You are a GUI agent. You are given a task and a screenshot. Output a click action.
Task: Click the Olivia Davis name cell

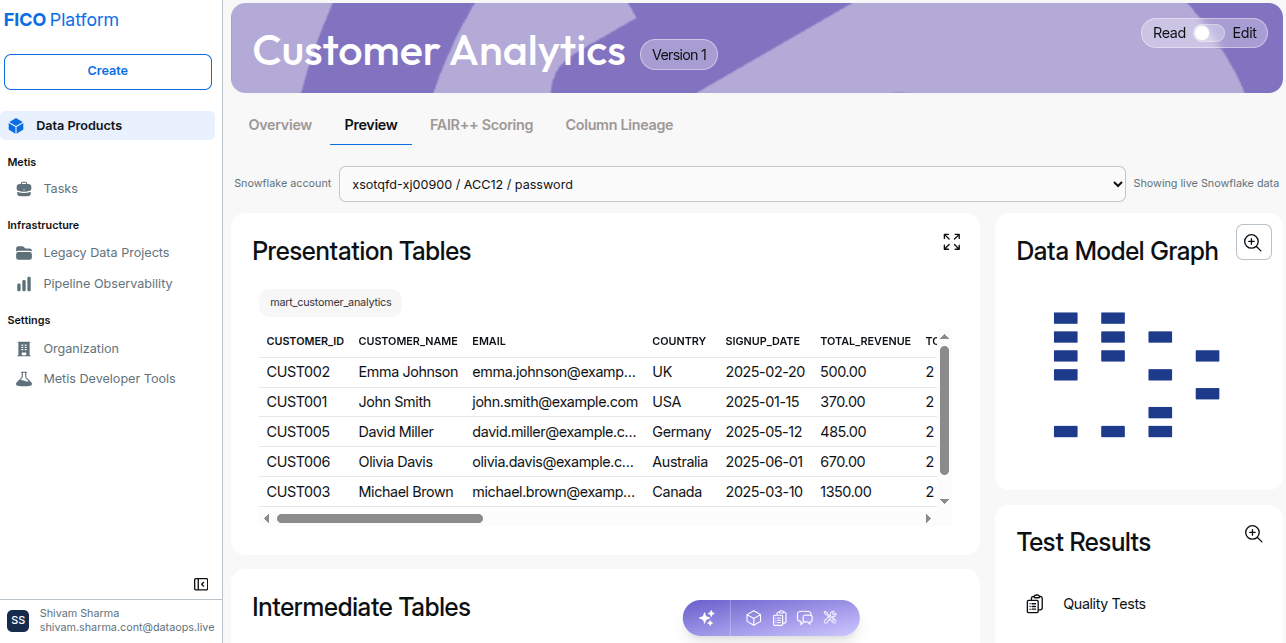point(396,462)
